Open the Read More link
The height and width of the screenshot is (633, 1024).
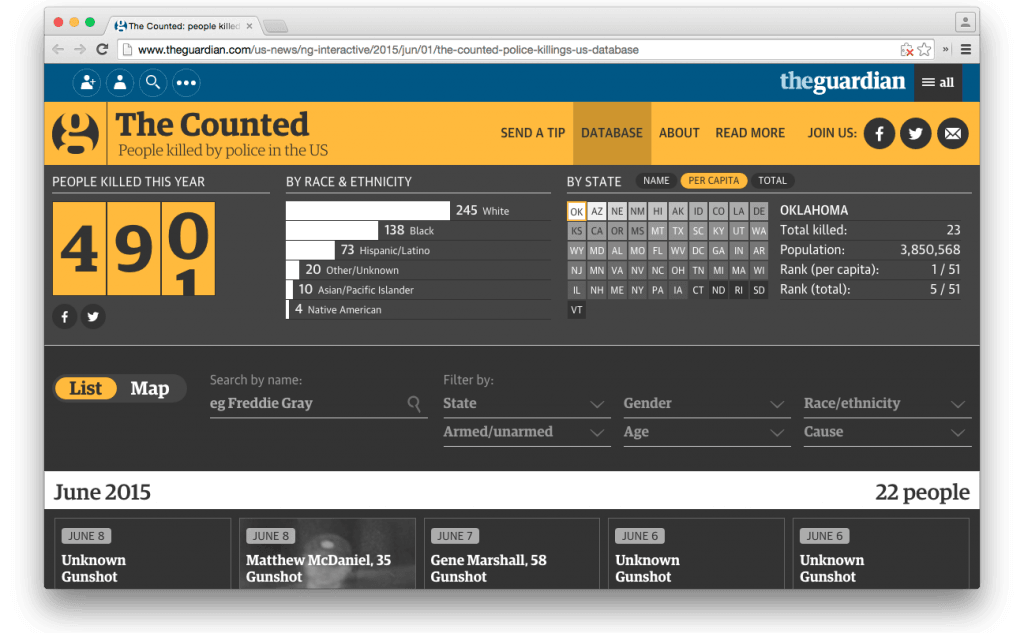(750, 133)
